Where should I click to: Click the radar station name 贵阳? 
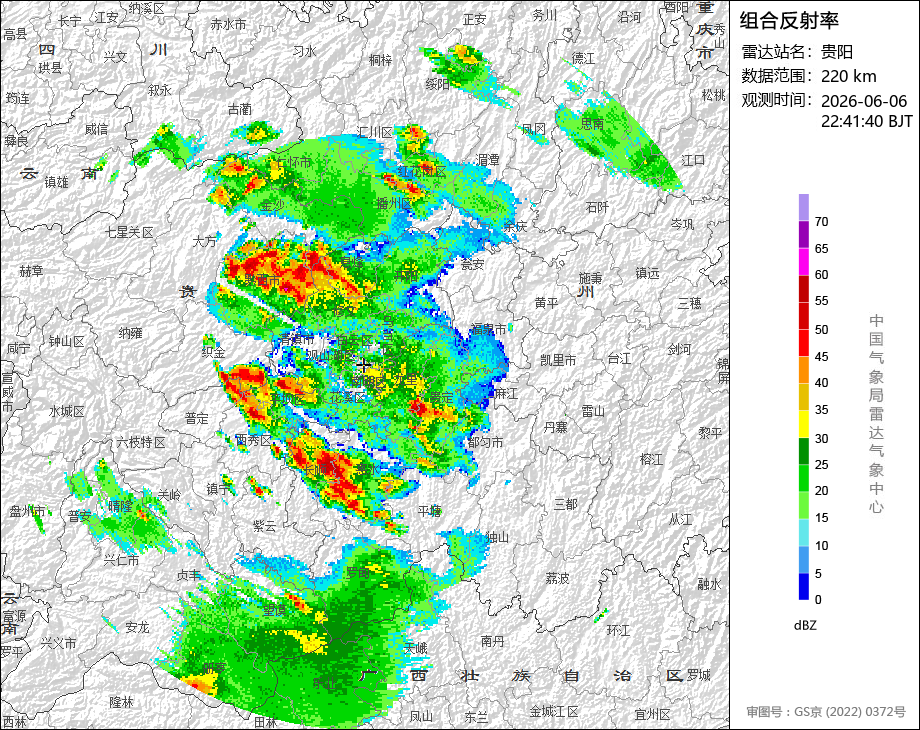(836, 52)
